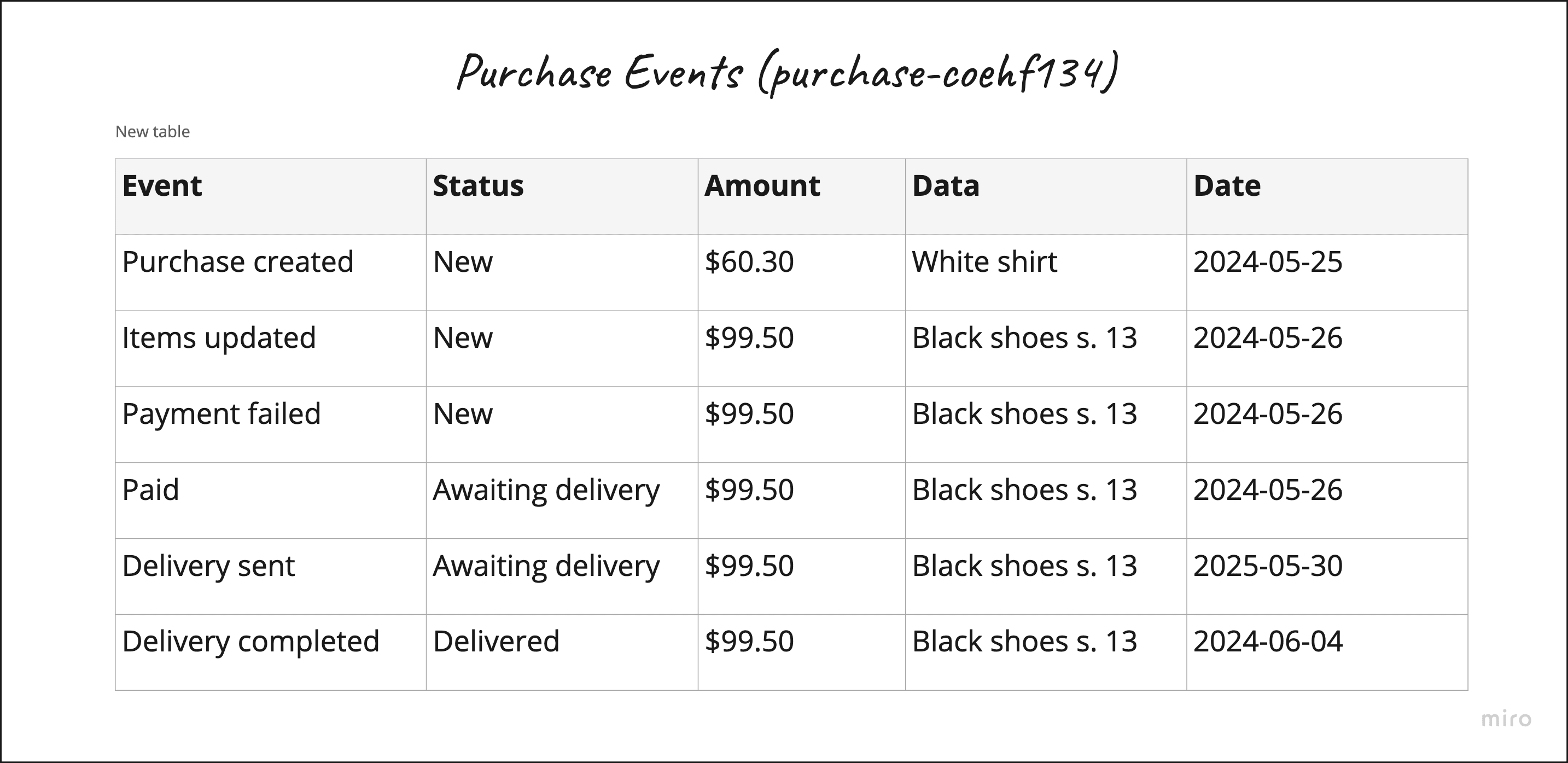Click the Items updated cell

(271, 349)
